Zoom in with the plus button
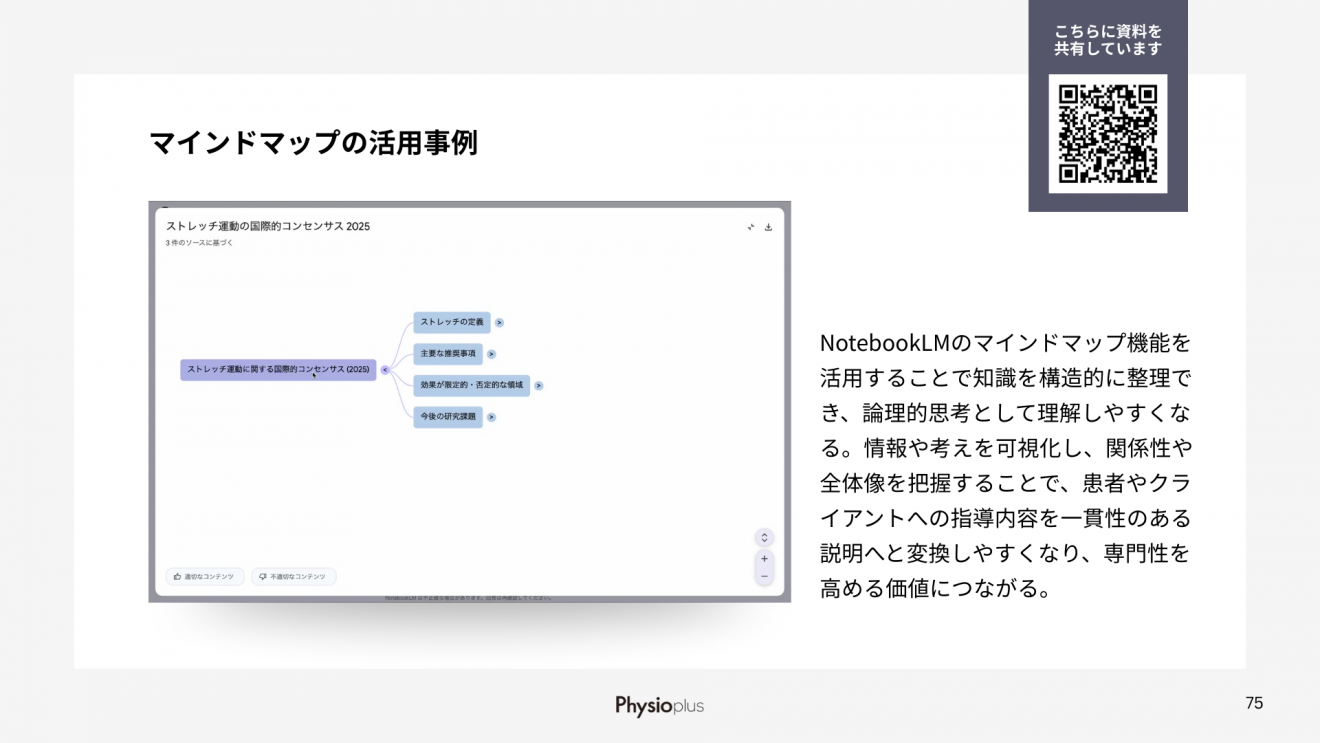 764,559
